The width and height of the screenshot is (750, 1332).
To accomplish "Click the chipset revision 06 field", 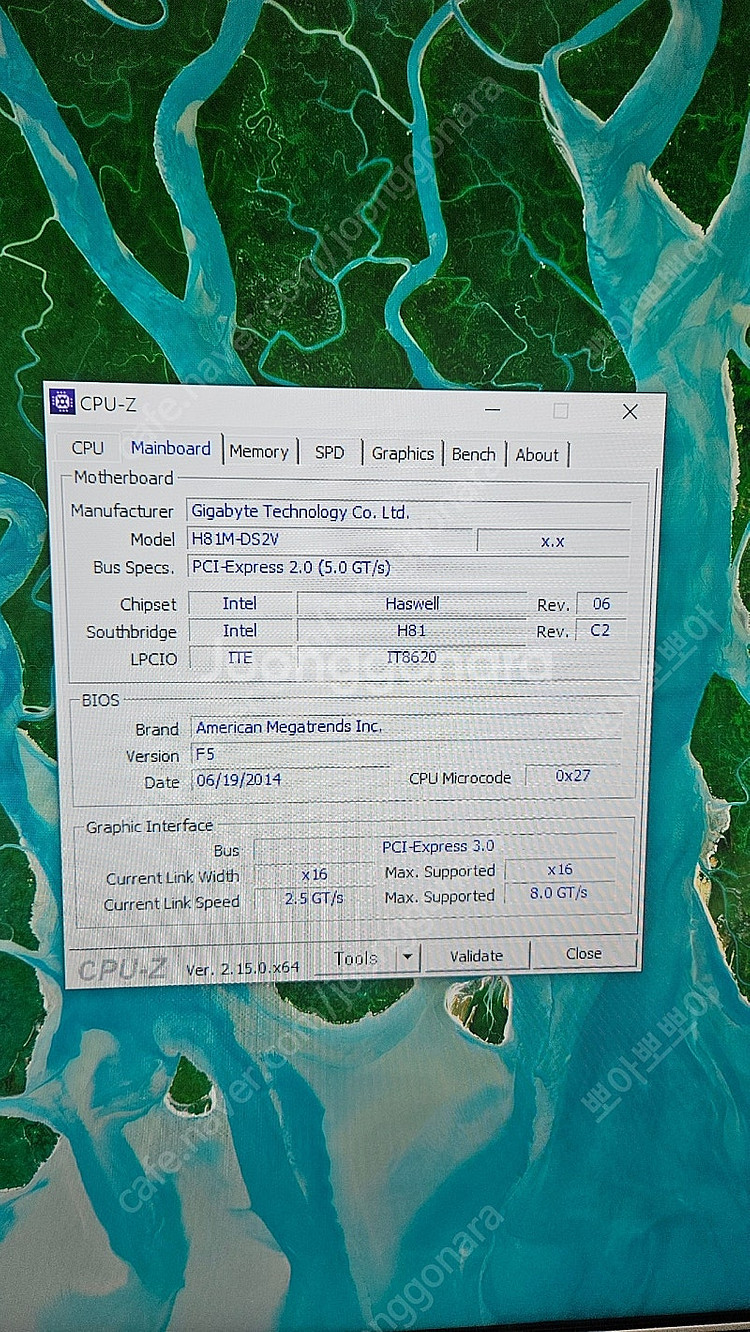I will [x=601, y=603].
